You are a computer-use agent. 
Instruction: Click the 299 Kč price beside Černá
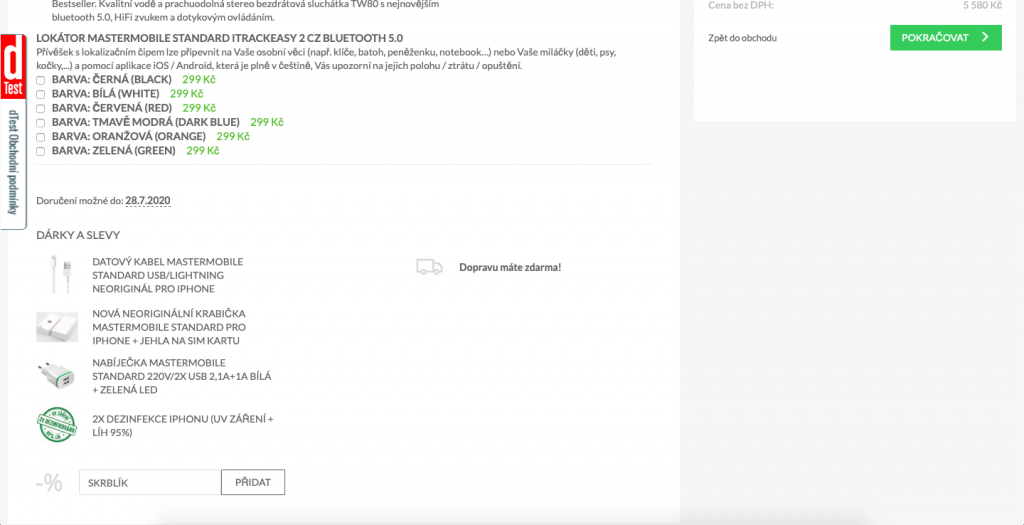199,80
